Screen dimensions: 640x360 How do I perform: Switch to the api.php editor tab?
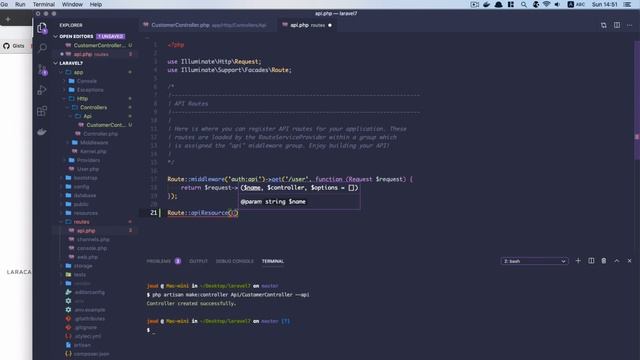307,25
